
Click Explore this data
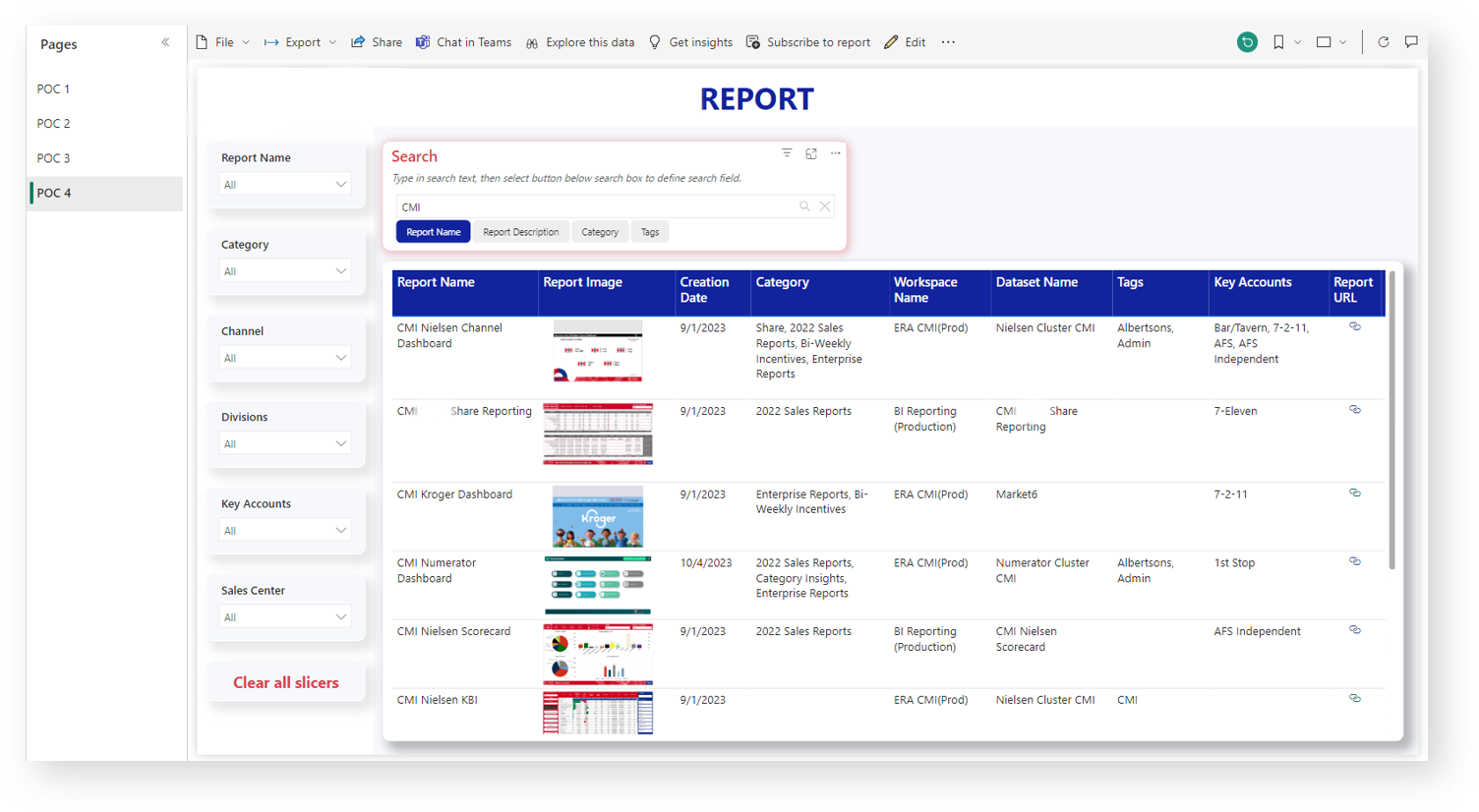[580, 42]
